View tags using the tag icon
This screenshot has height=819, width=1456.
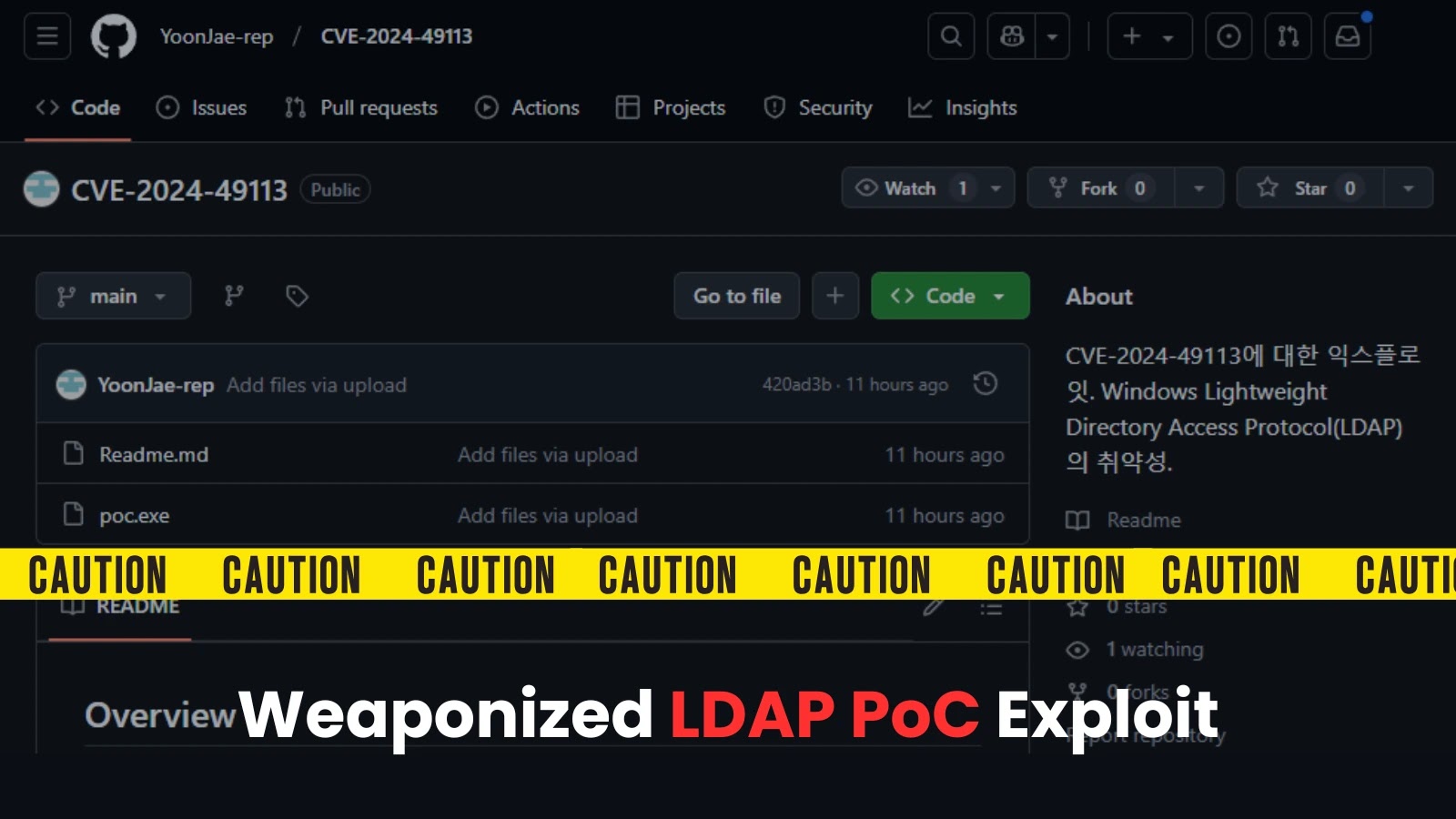pyautogui.click(x=297, y=296)
